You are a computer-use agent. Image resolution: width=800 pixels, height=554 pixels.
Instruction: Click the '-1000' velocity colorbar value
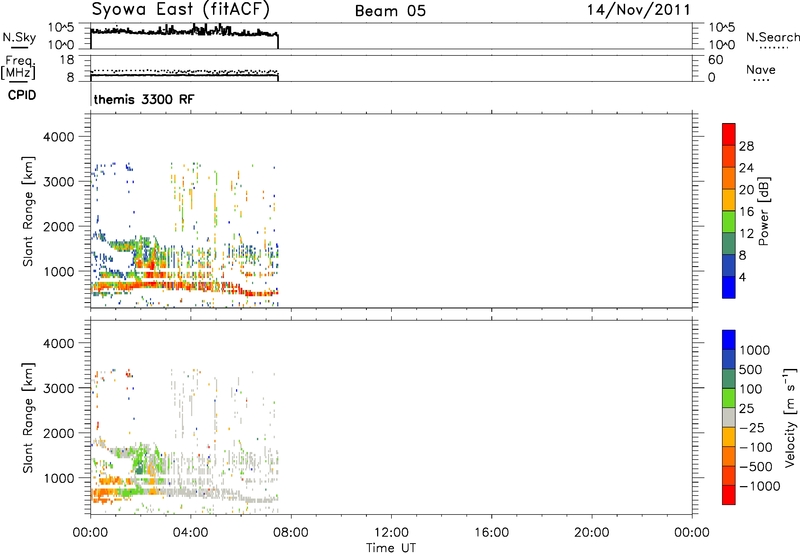(760, 486)
